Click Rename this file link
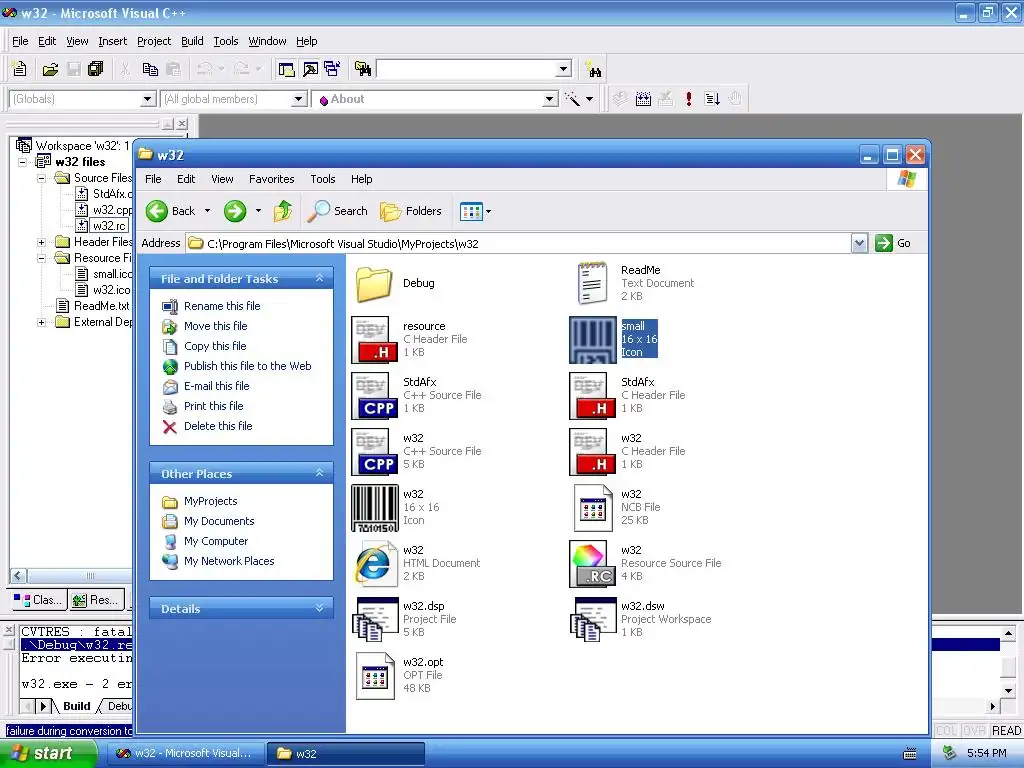Viewport: 1024px width, 768px height. (x=222, y=306)
